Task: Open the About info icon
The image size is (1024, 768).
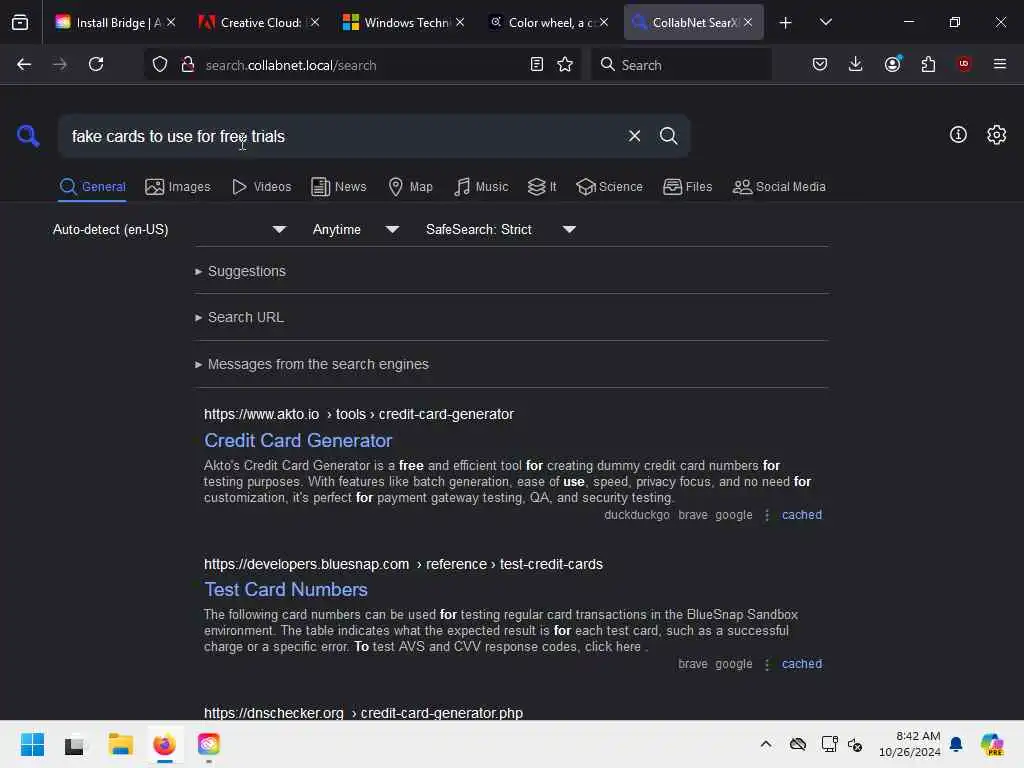Action: (x=958, y=135)
